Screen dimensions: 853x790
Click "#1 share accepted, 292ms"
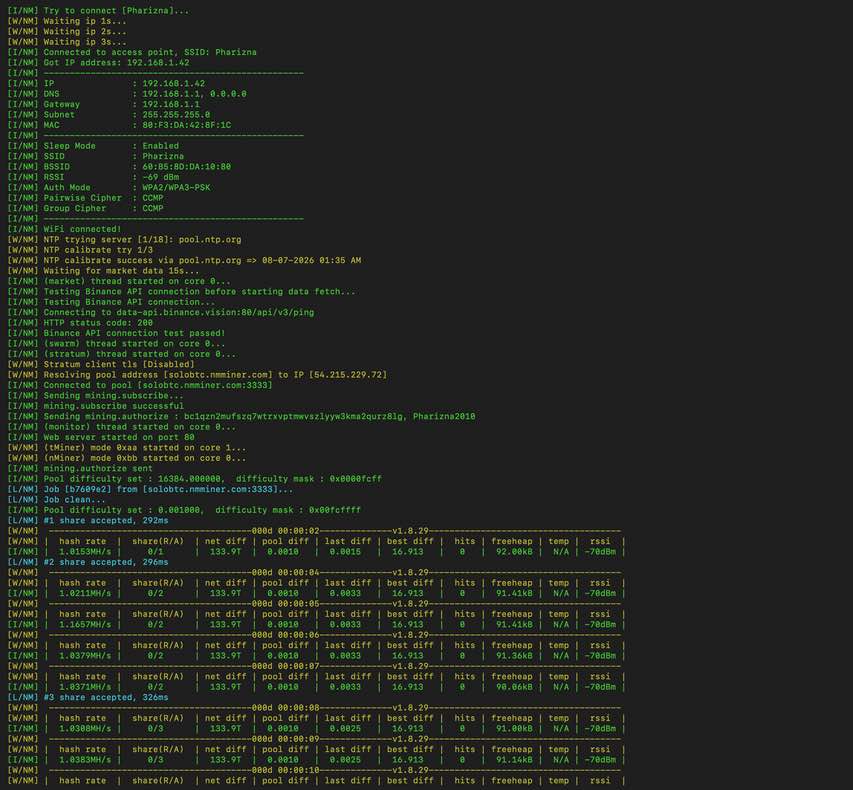[106, 521]
